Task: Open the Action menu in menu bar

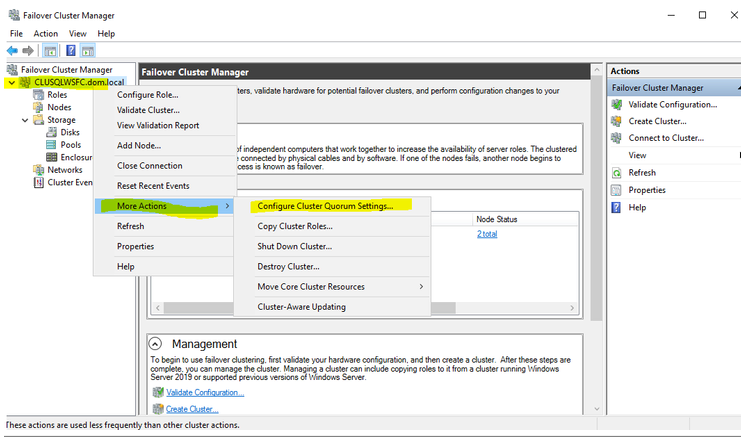Action: point(46,33)
